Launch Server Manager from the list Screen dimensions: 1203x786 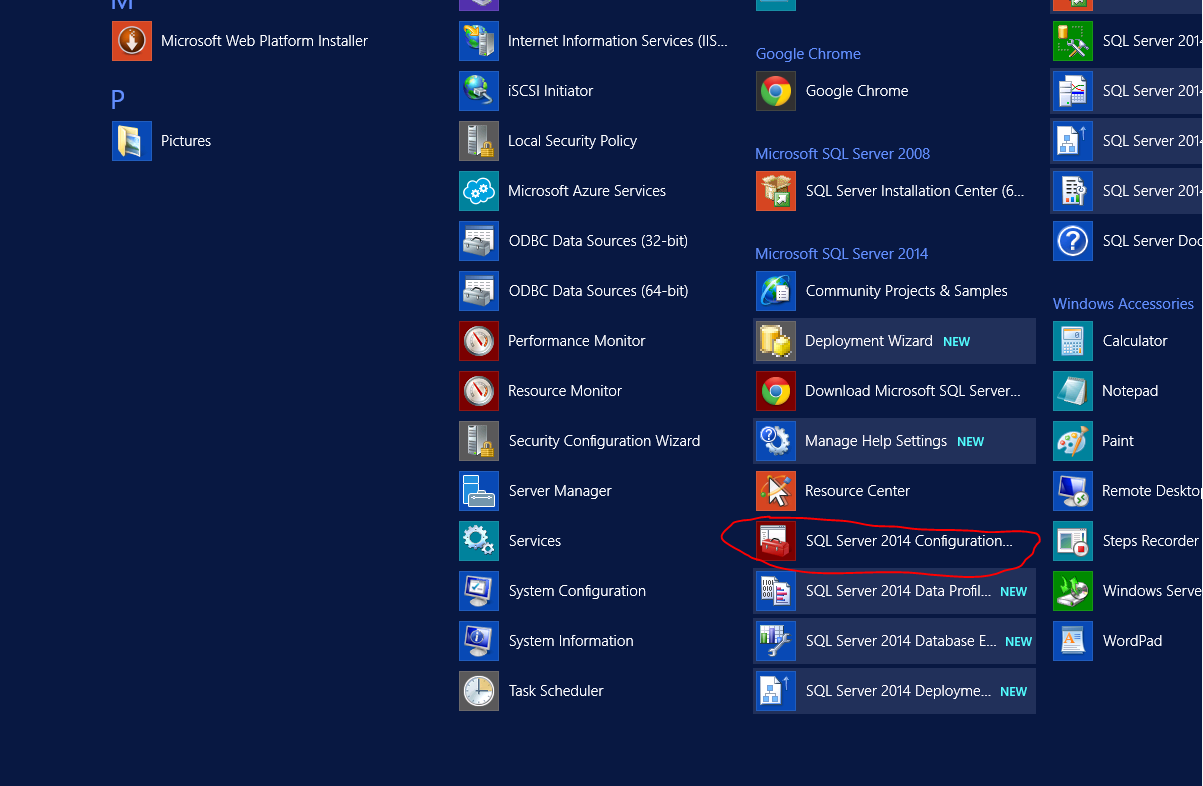(559, 491)
